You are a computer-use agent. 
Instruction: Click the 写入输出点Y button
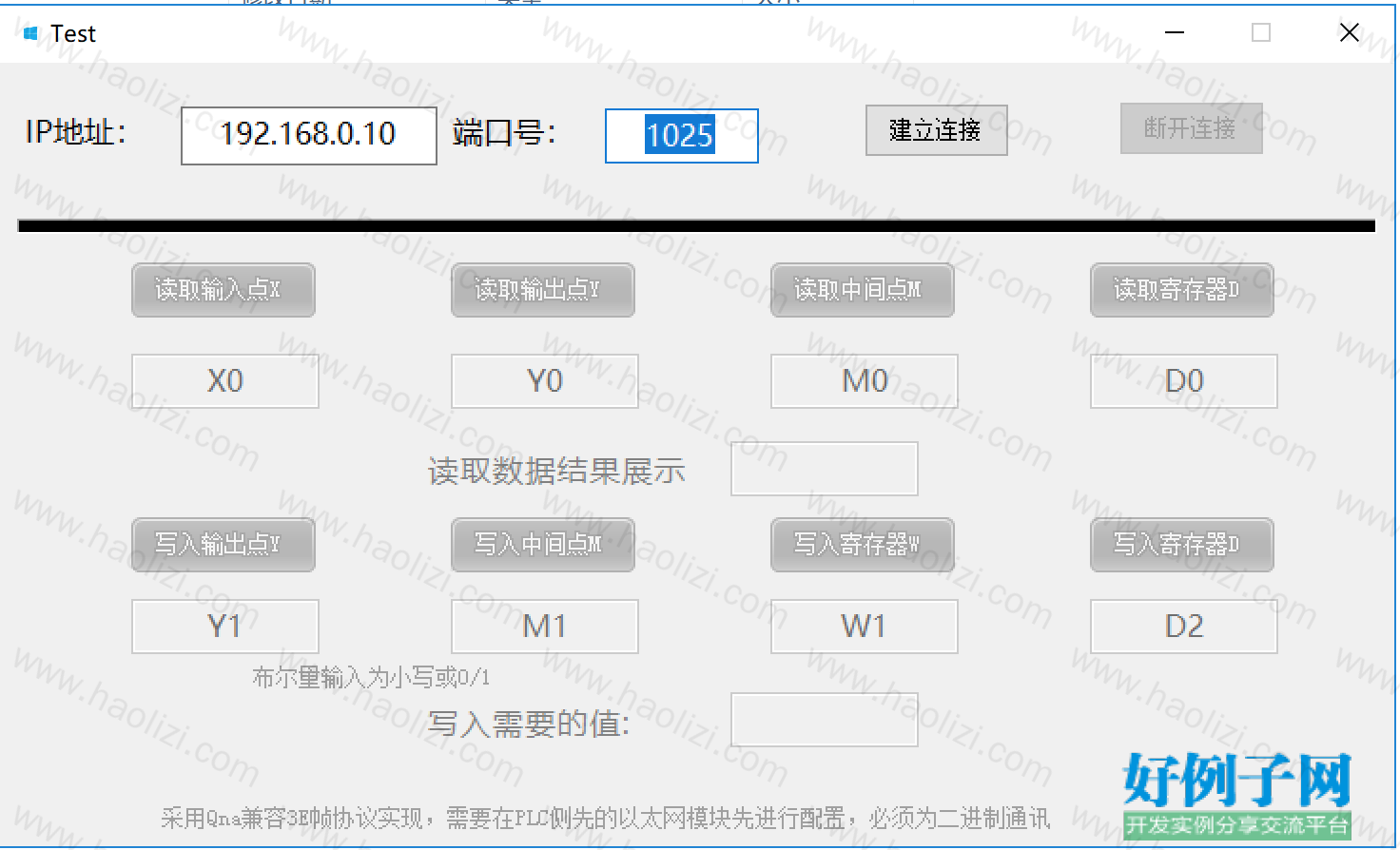[224, 545]
